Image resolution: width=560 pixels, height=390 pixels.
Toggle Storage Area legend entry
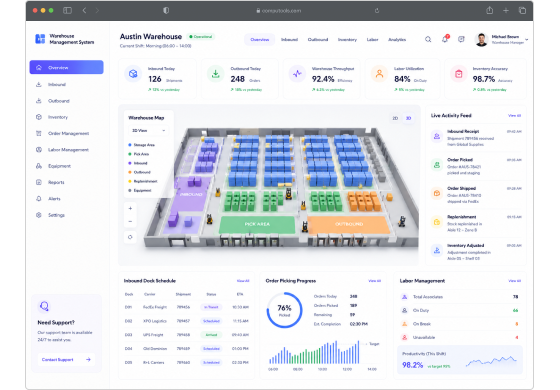point(141,145)
